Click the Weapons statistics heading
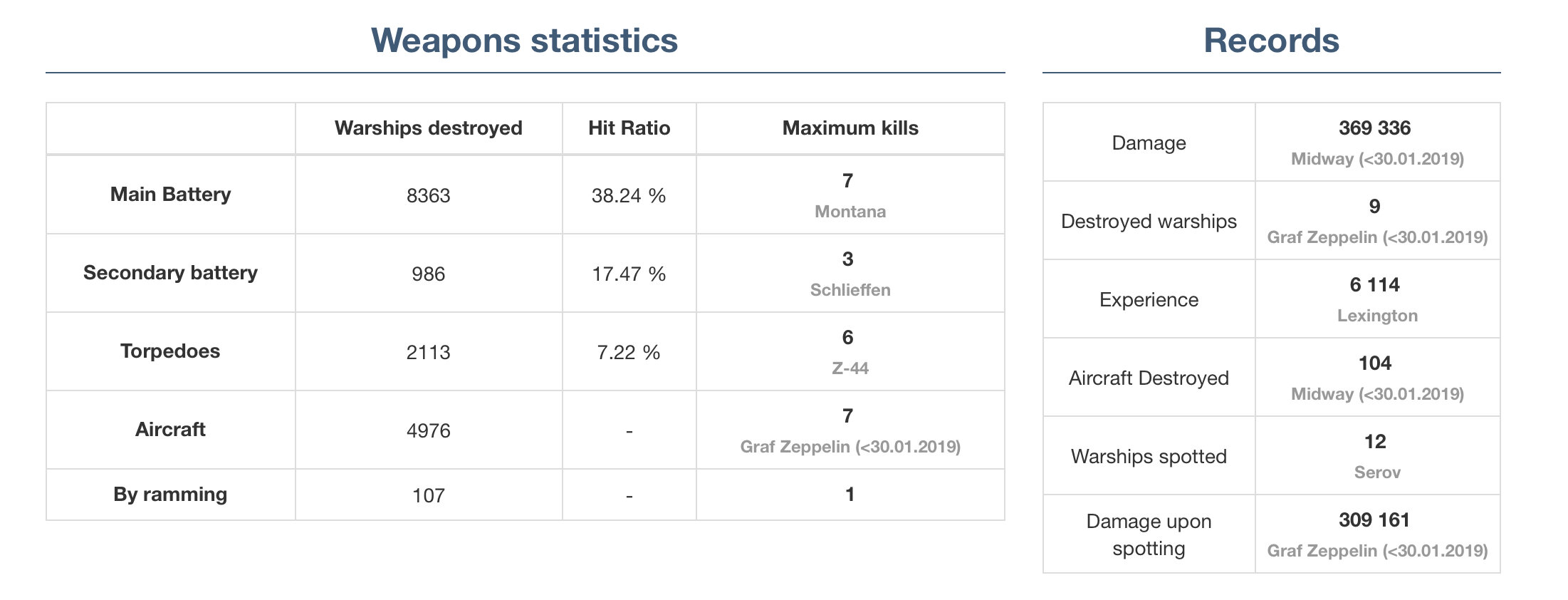This screenshot has width=1568, height=600. click(524, 41)
